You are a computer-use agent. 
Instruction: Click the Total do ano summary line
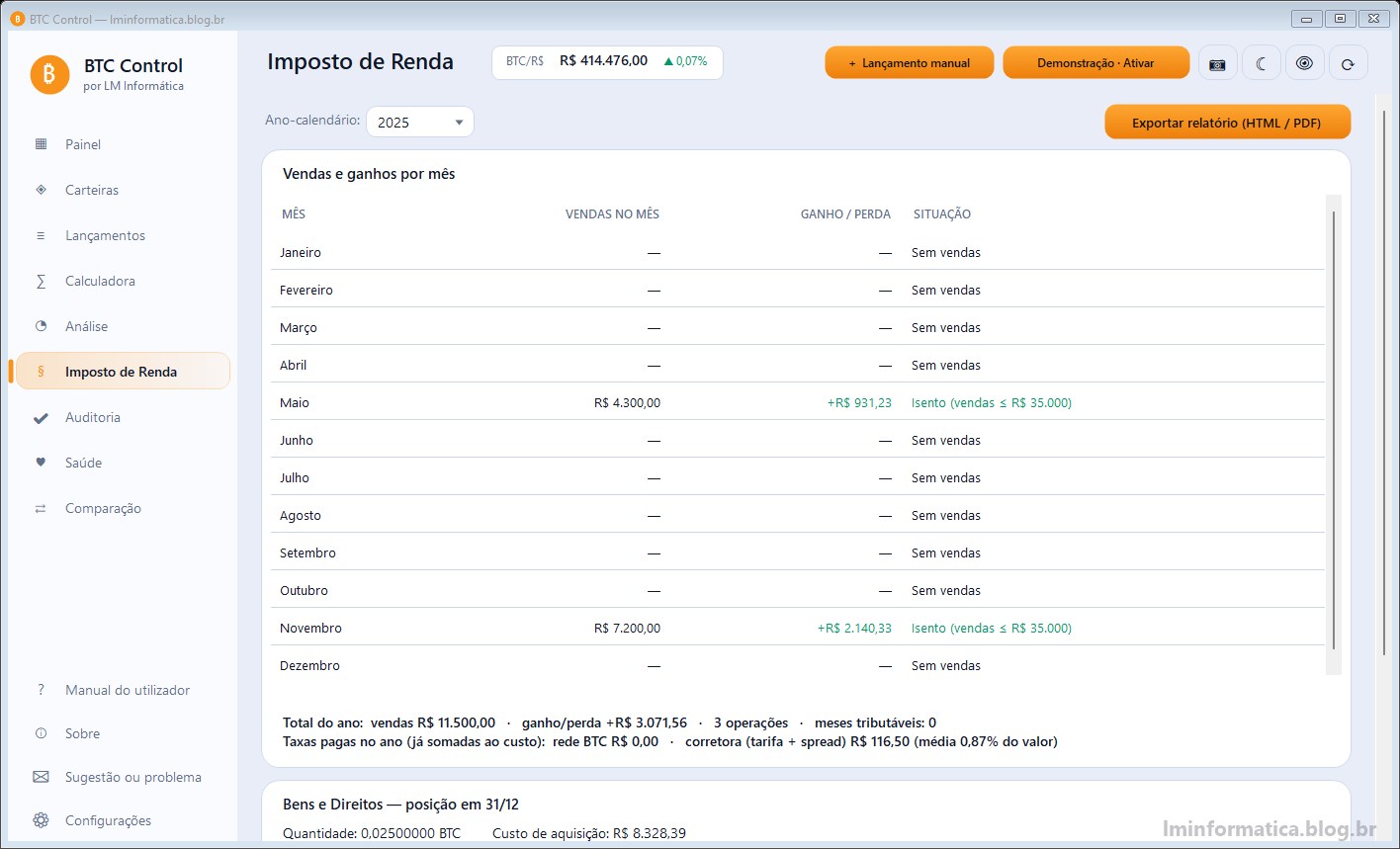[609, 722]
